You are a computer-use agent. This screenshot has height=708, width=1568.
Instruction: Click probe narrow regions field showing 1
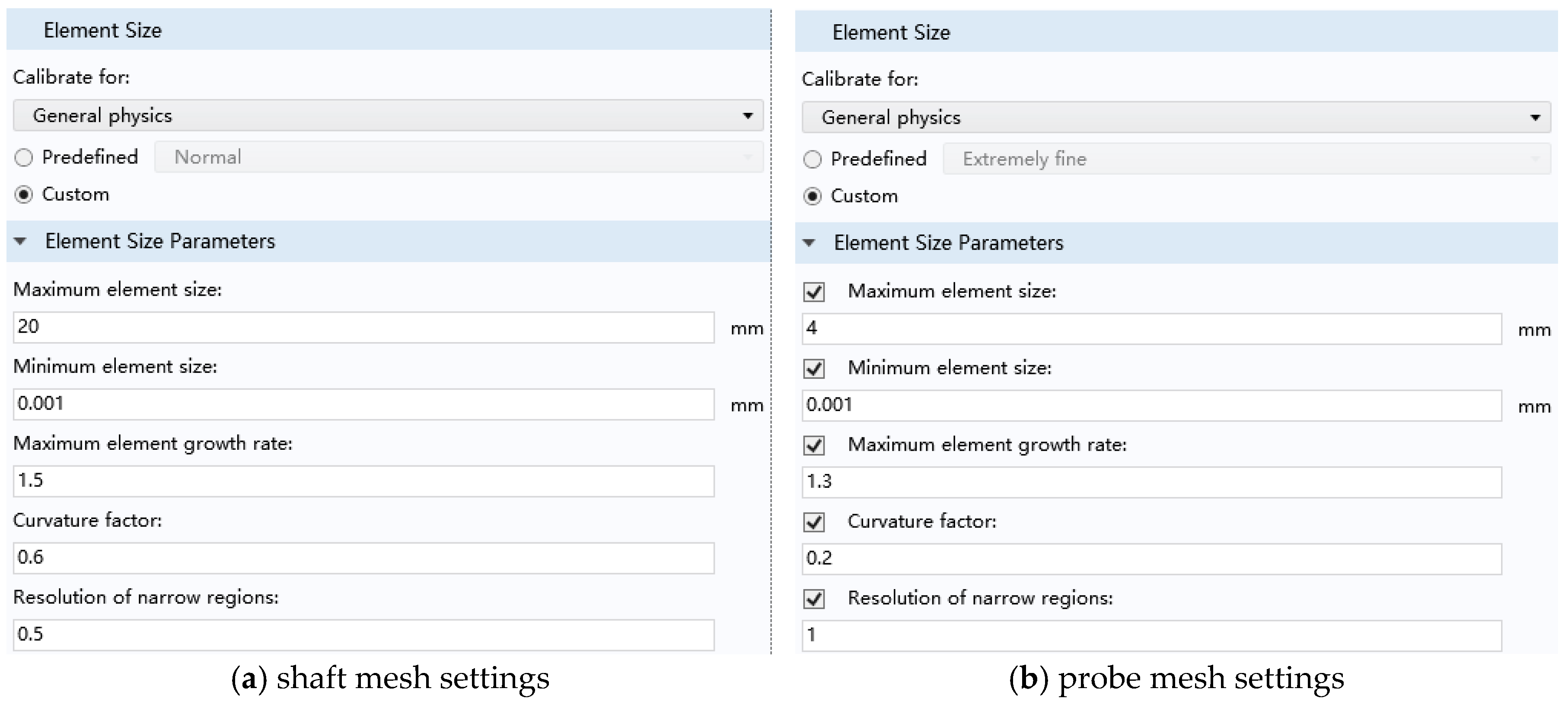click(1152, 635)
